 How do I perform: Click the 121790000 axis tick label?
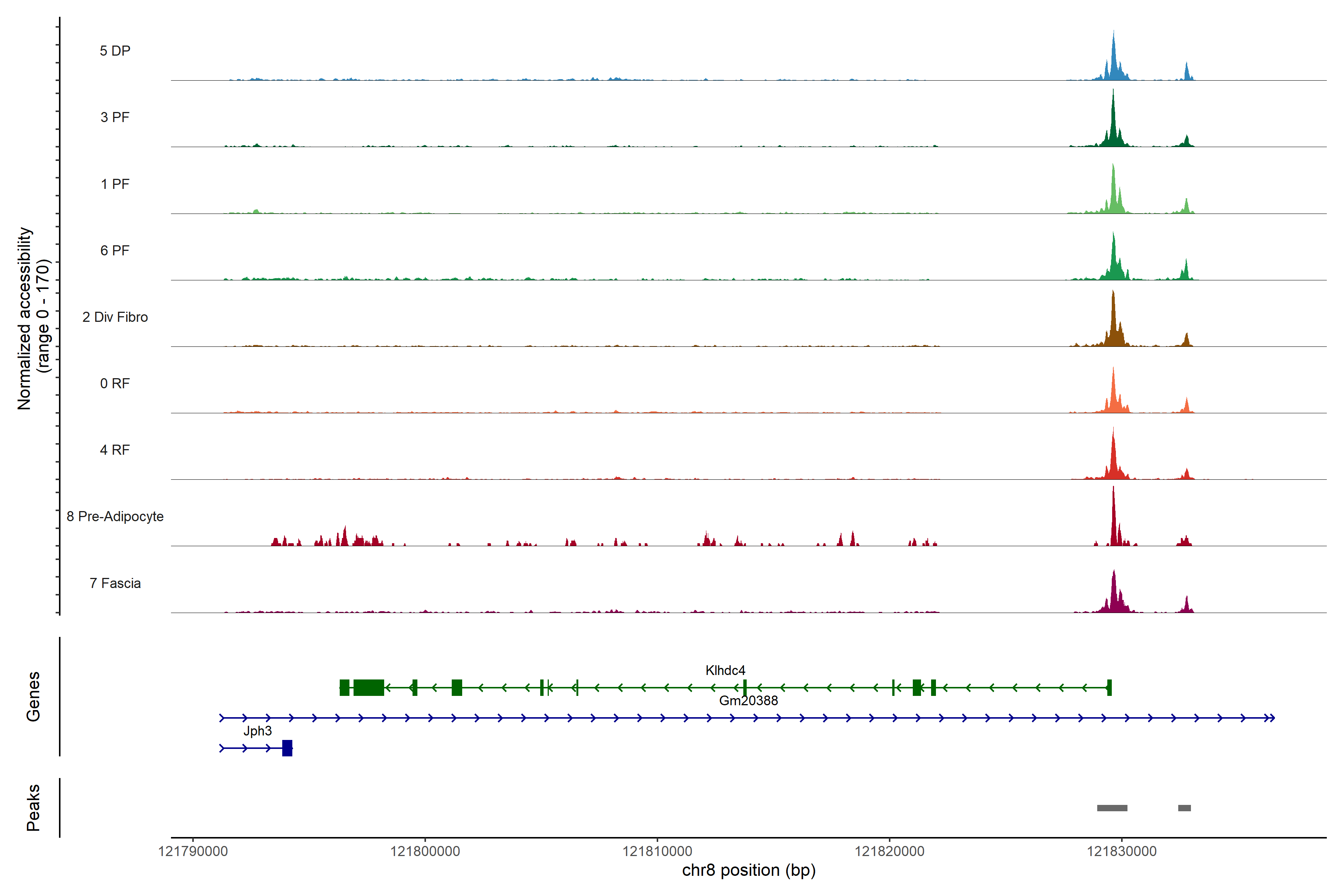coord(193,852)
